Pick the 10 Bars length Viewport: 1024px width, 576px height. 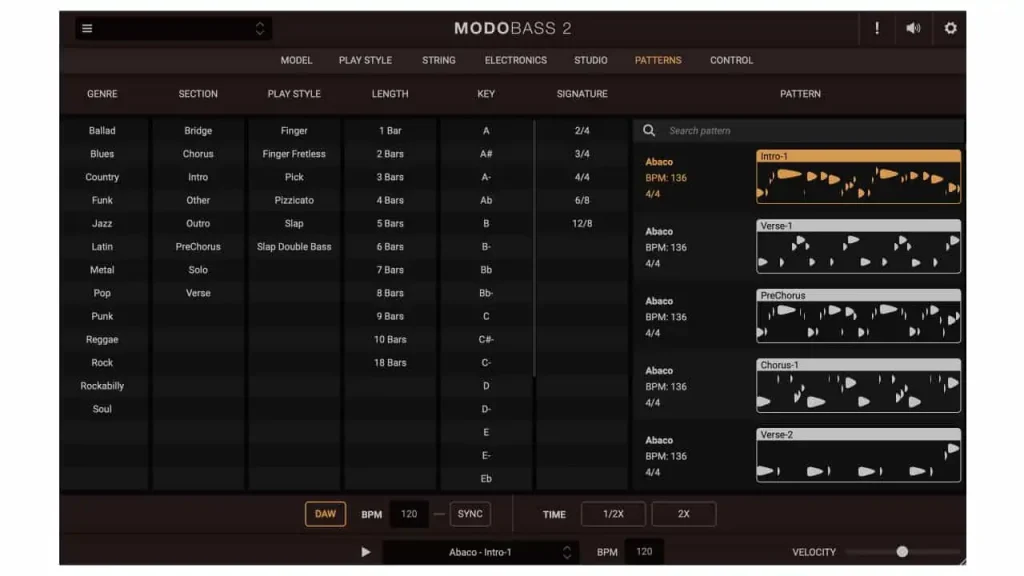coord(390,340)
